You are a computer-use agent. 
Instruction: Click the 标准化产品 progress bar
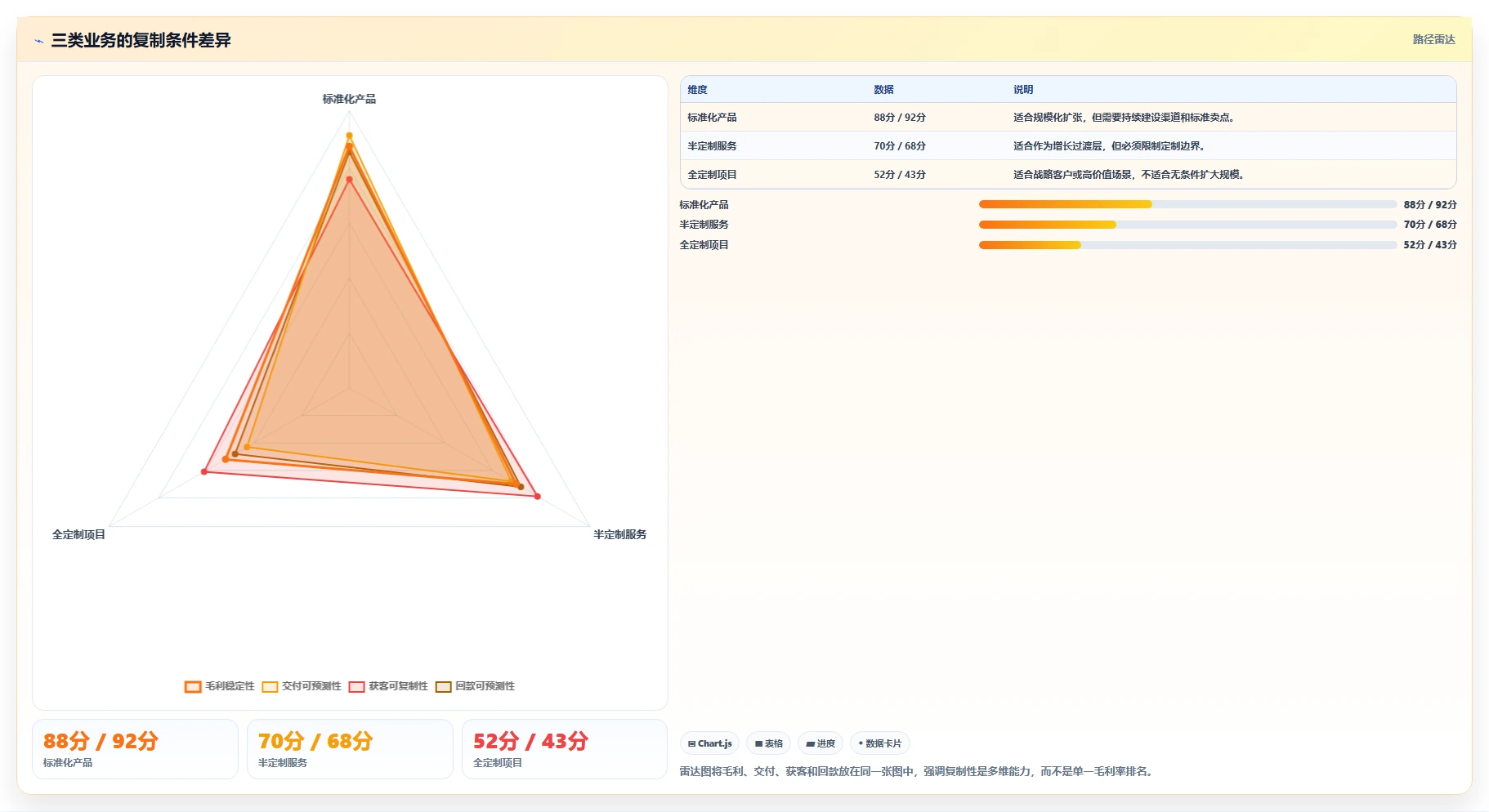[1187, 204]
